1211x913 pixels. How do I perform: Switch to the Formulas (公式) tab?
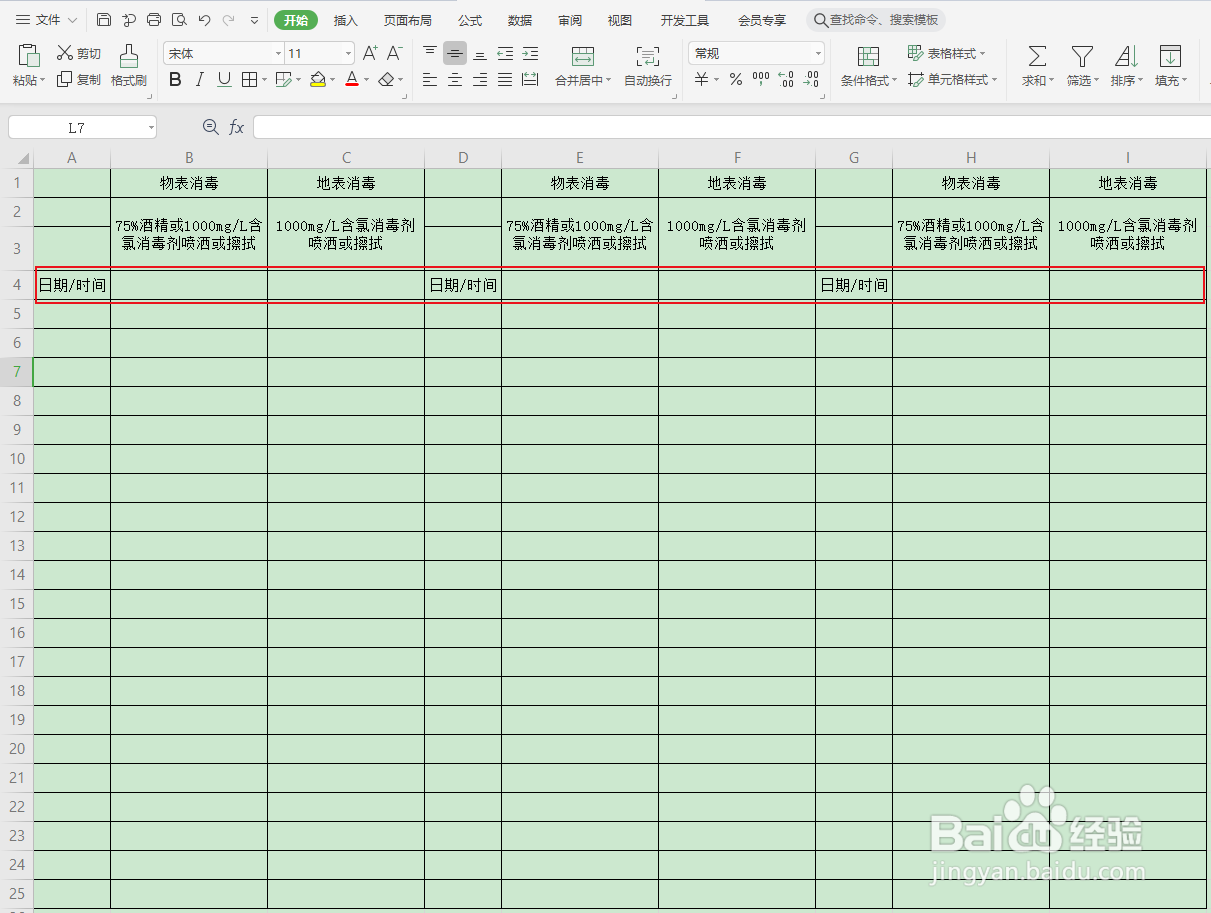[470, 20]
